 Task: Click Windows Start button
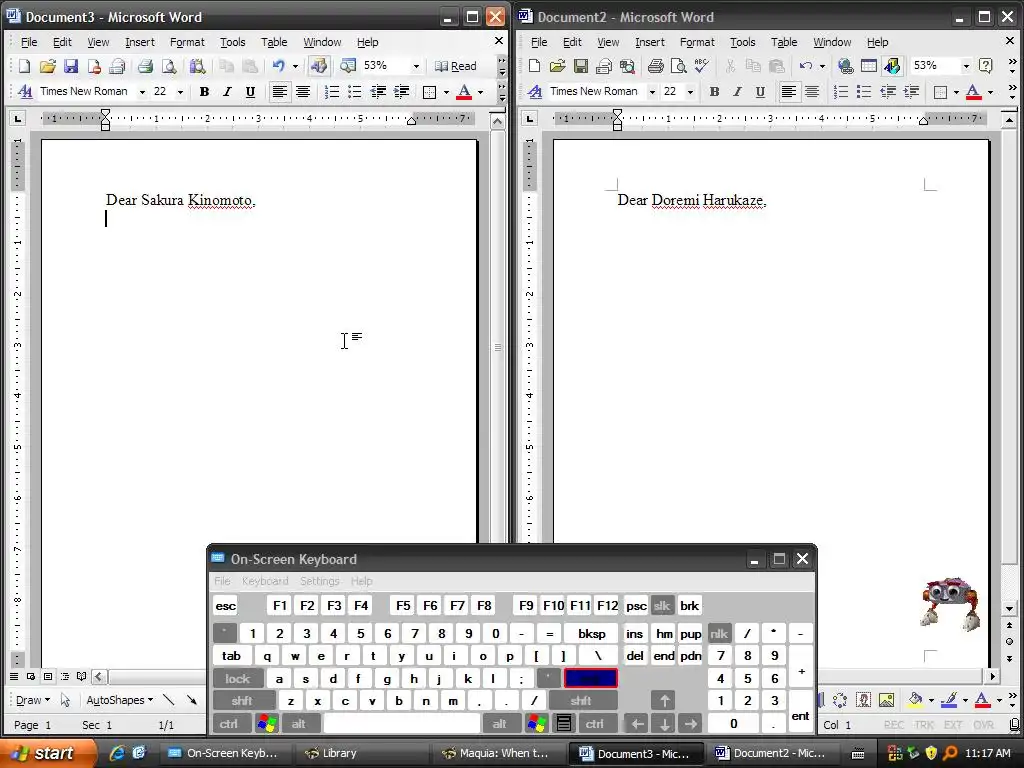coord(46,753)
